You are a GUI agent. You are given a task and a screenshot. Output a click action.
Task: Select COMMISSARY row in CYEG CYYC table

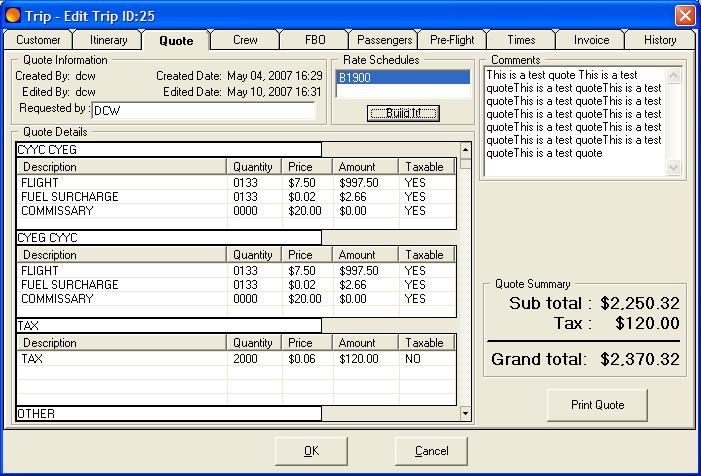tap(236, 299)
